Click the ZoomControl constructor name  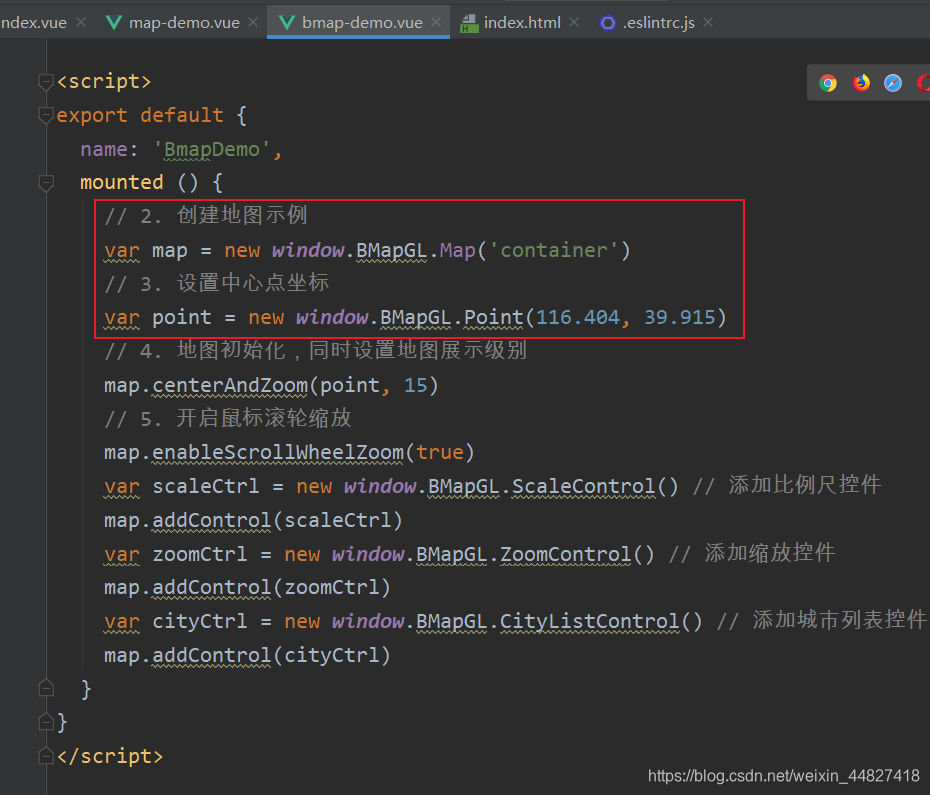[566, 554]
